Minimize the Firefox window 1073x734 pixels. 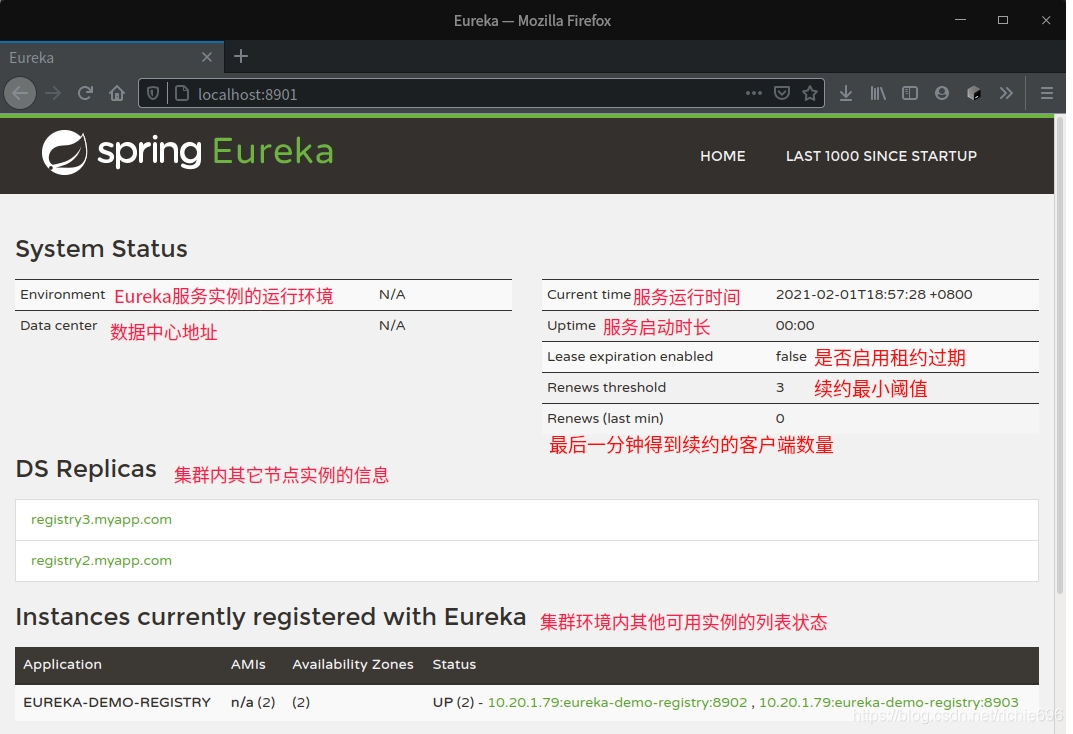click(x=960, y=20)
